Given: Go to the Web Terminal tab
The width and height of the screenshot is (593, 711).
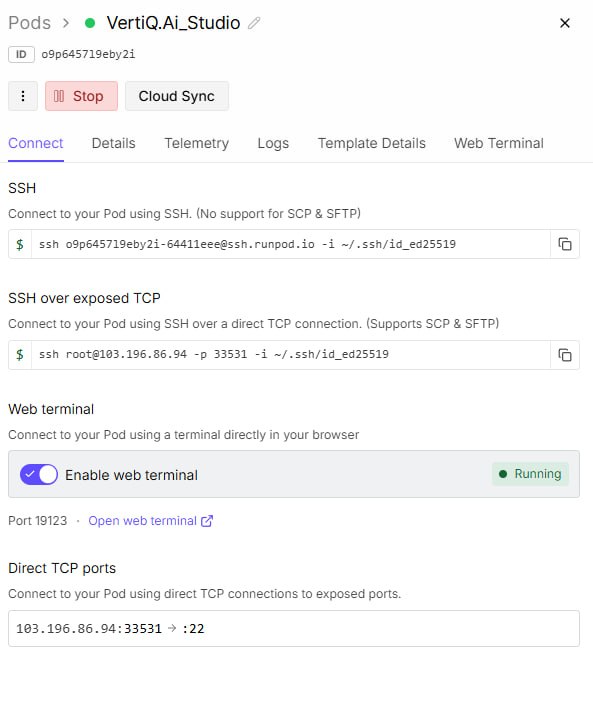Looking at the screenshot, I should click(499, 143).
